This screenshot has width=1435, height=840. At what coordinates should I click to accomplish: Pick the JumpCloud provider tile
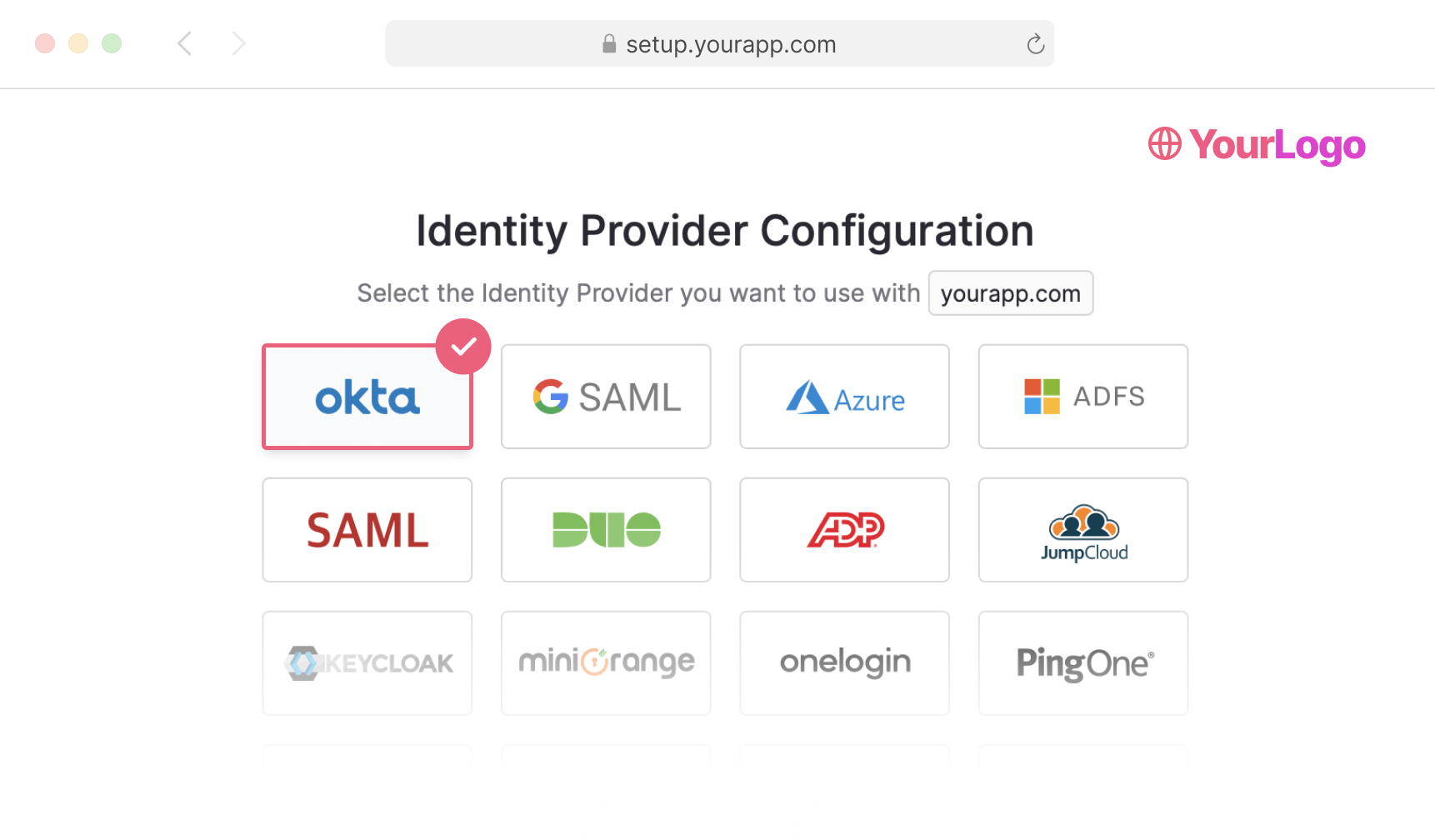point(1082,530)
